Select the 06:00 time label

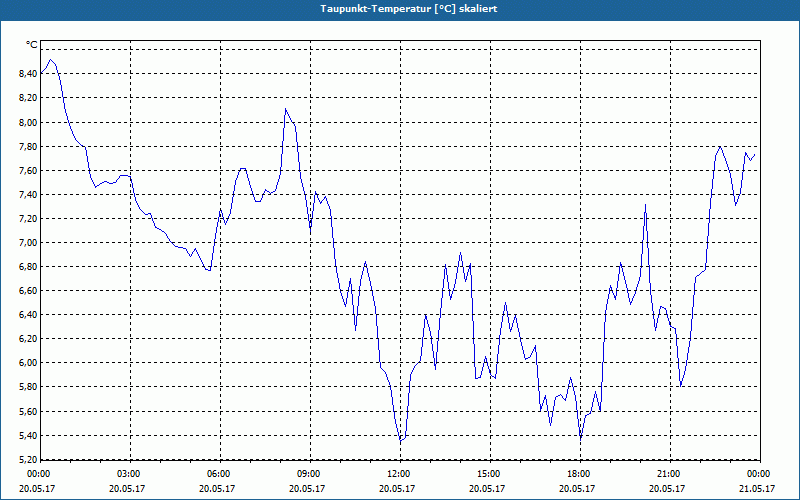[220, 474]
